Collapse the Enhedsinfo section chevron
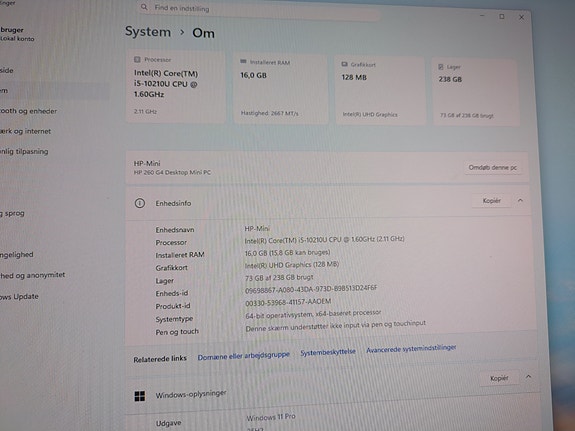The height and width of the screenshot is (431, 575). [520, 200]
